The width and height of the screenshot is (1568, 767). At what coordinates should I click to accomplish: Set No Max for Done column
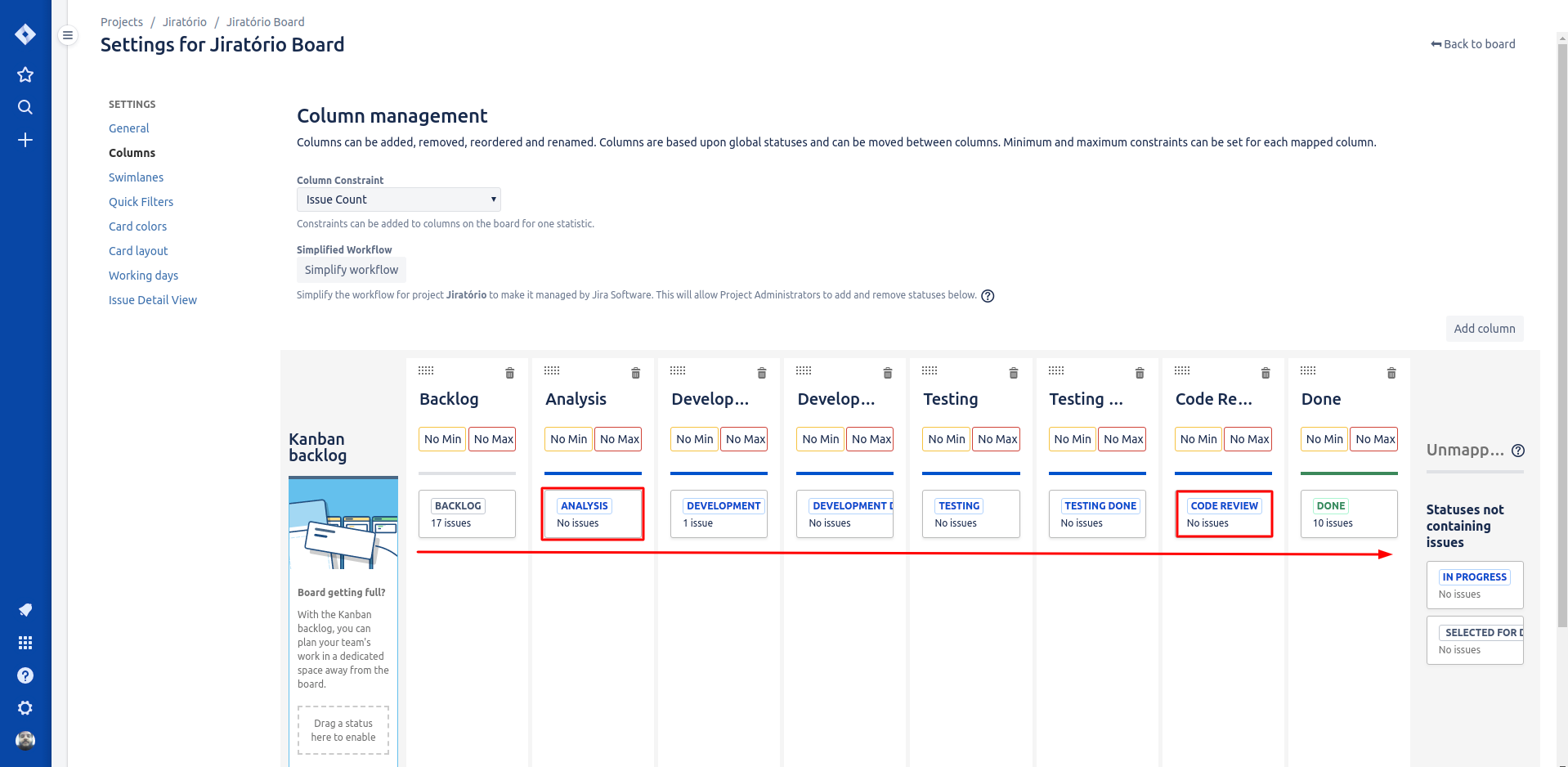[1374, 439]
